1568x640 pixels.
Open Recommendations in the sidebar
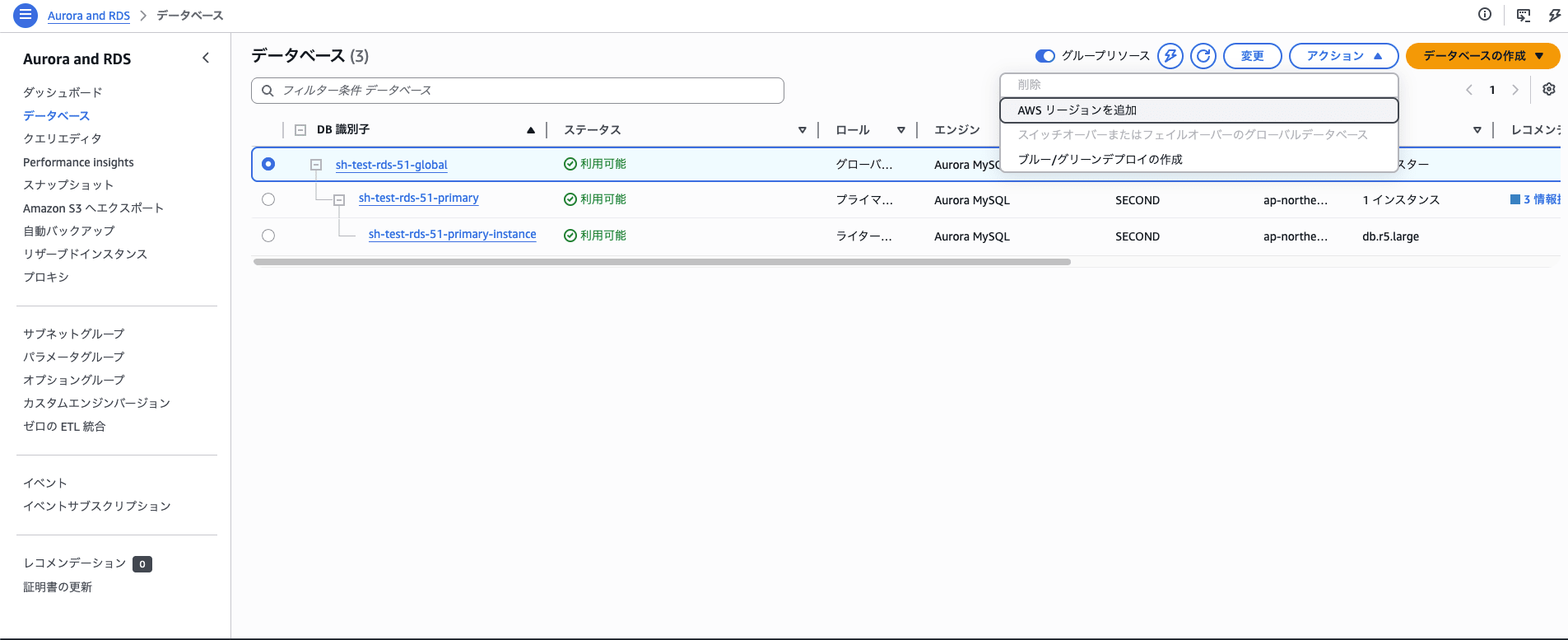[75, 563]
